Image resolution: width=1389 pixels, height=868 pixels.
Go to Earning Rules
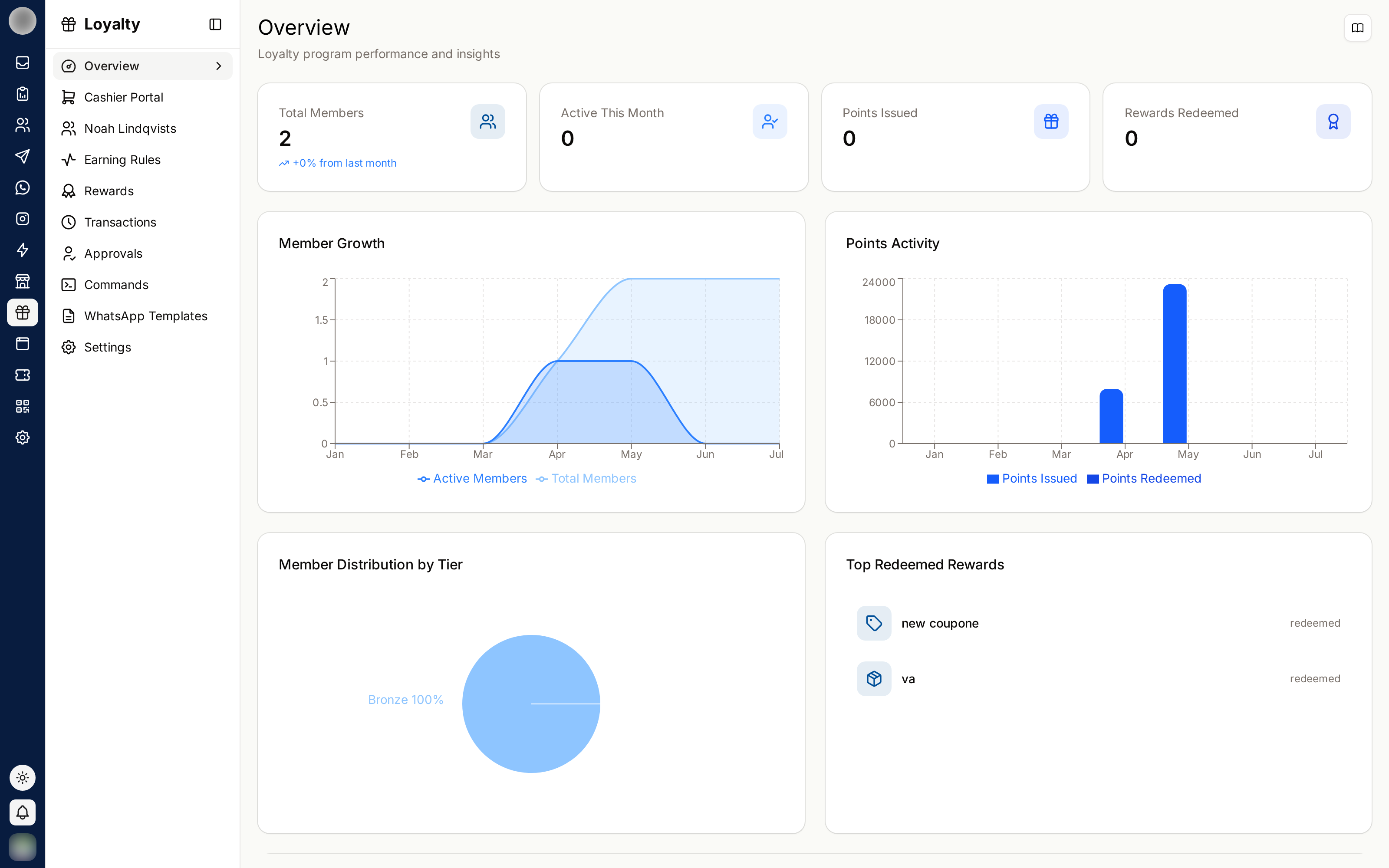[x=142, y=160]
